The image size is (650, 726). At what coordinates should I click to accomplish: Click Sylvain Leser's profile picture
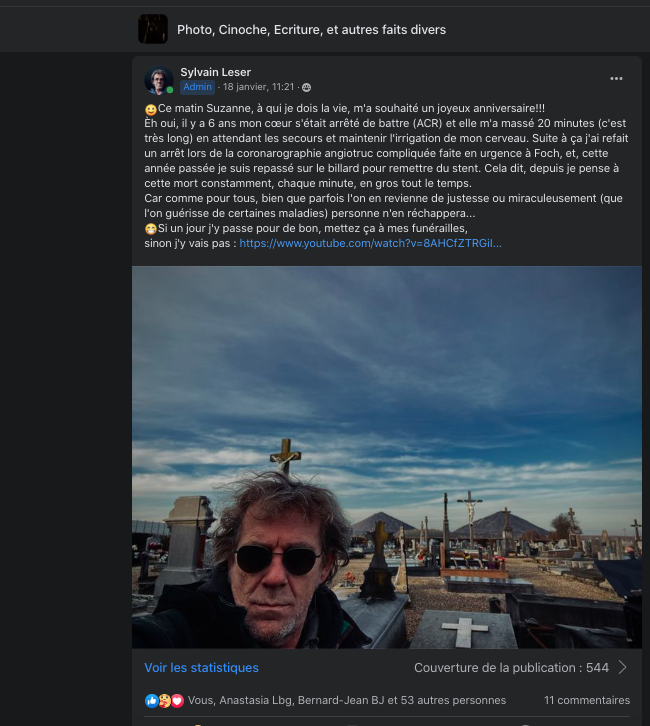tap(158, 80)
